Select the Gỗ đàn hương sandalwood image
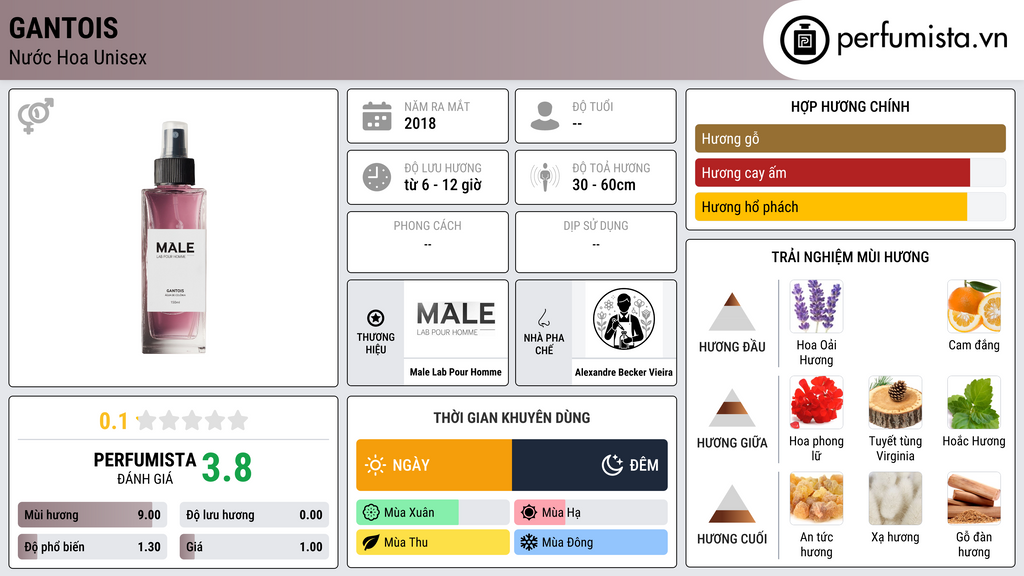 click(x=974, y=498)
